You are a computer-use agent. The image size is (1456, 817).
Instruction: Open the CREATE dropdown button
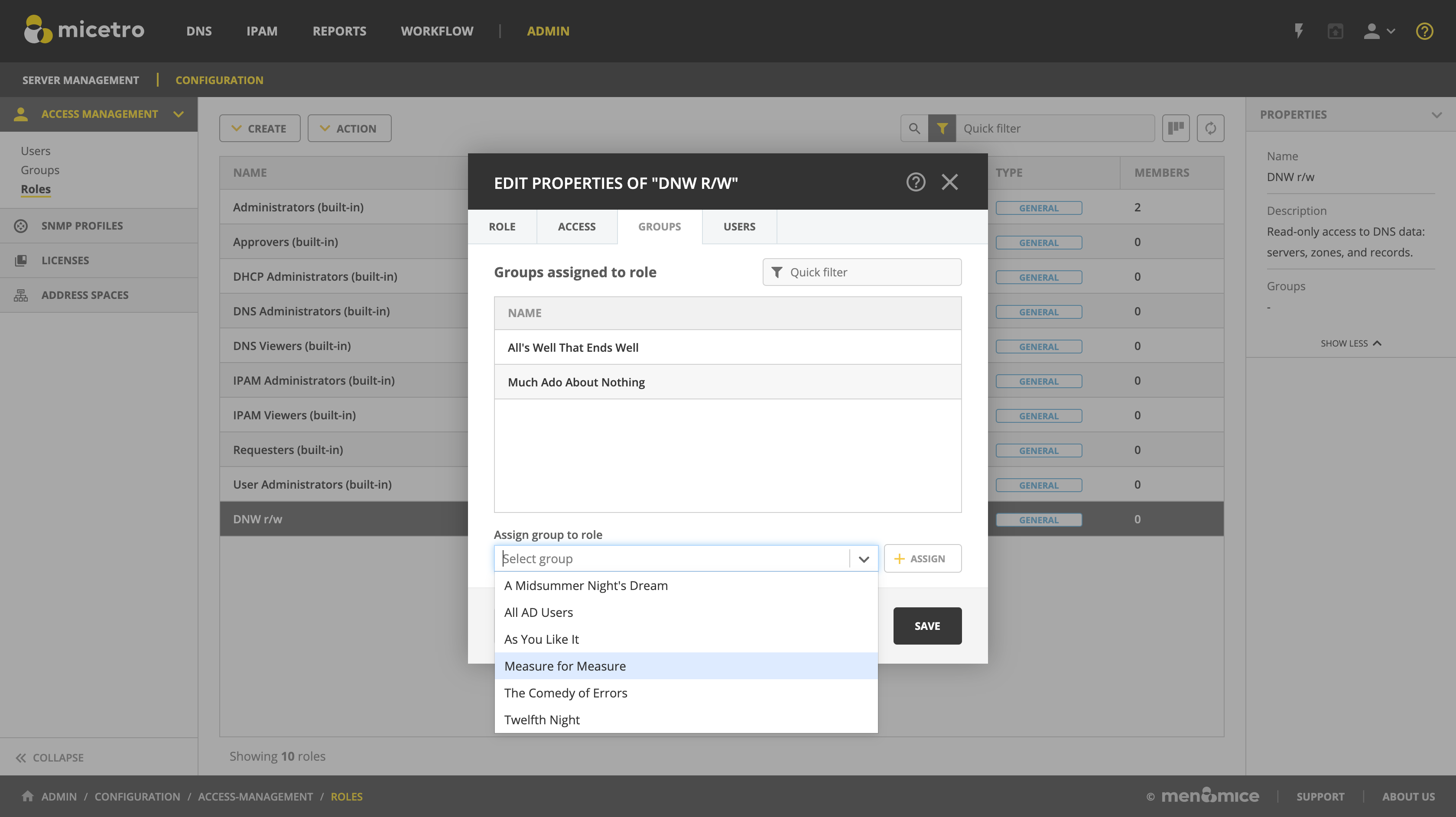coord(260,128)
